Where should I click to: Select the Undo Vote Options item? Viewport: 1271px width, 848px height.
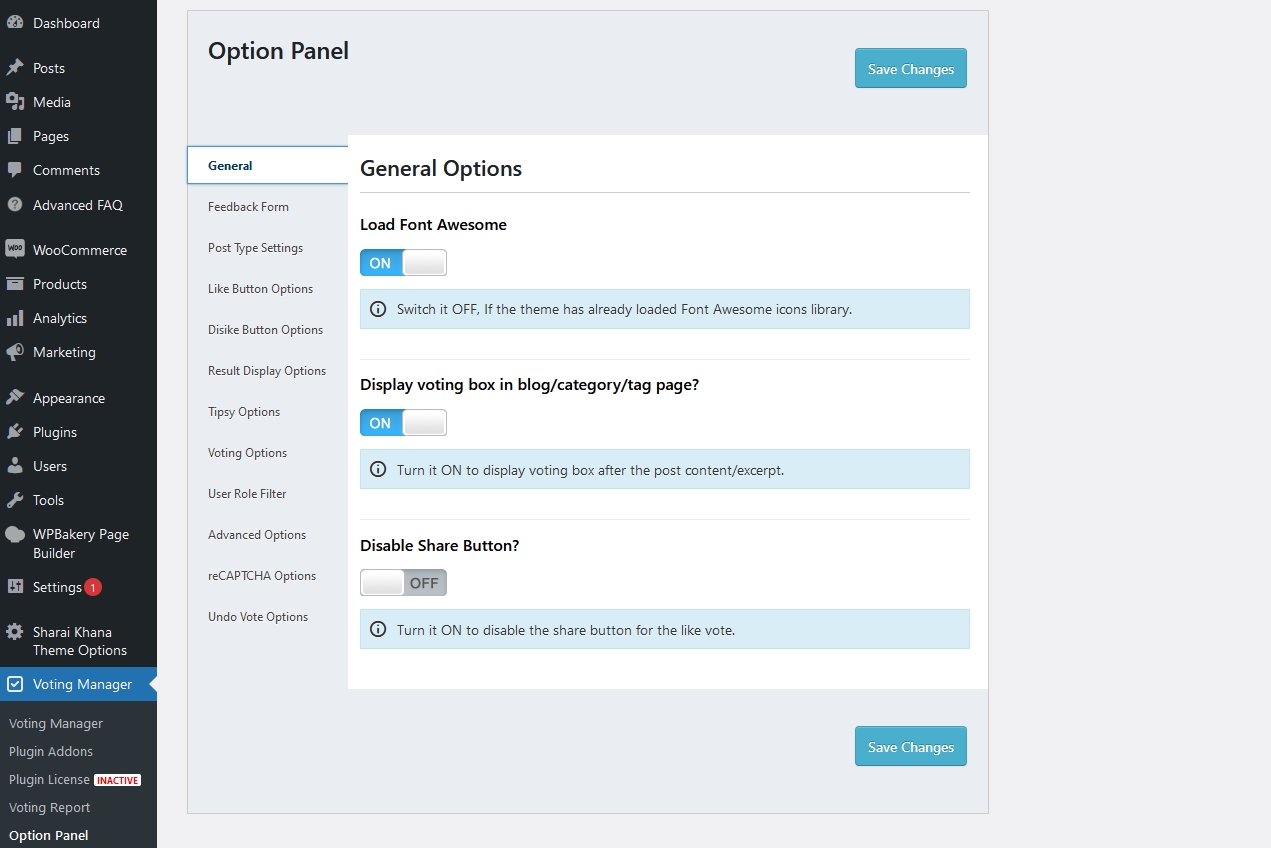pos(258,616)
